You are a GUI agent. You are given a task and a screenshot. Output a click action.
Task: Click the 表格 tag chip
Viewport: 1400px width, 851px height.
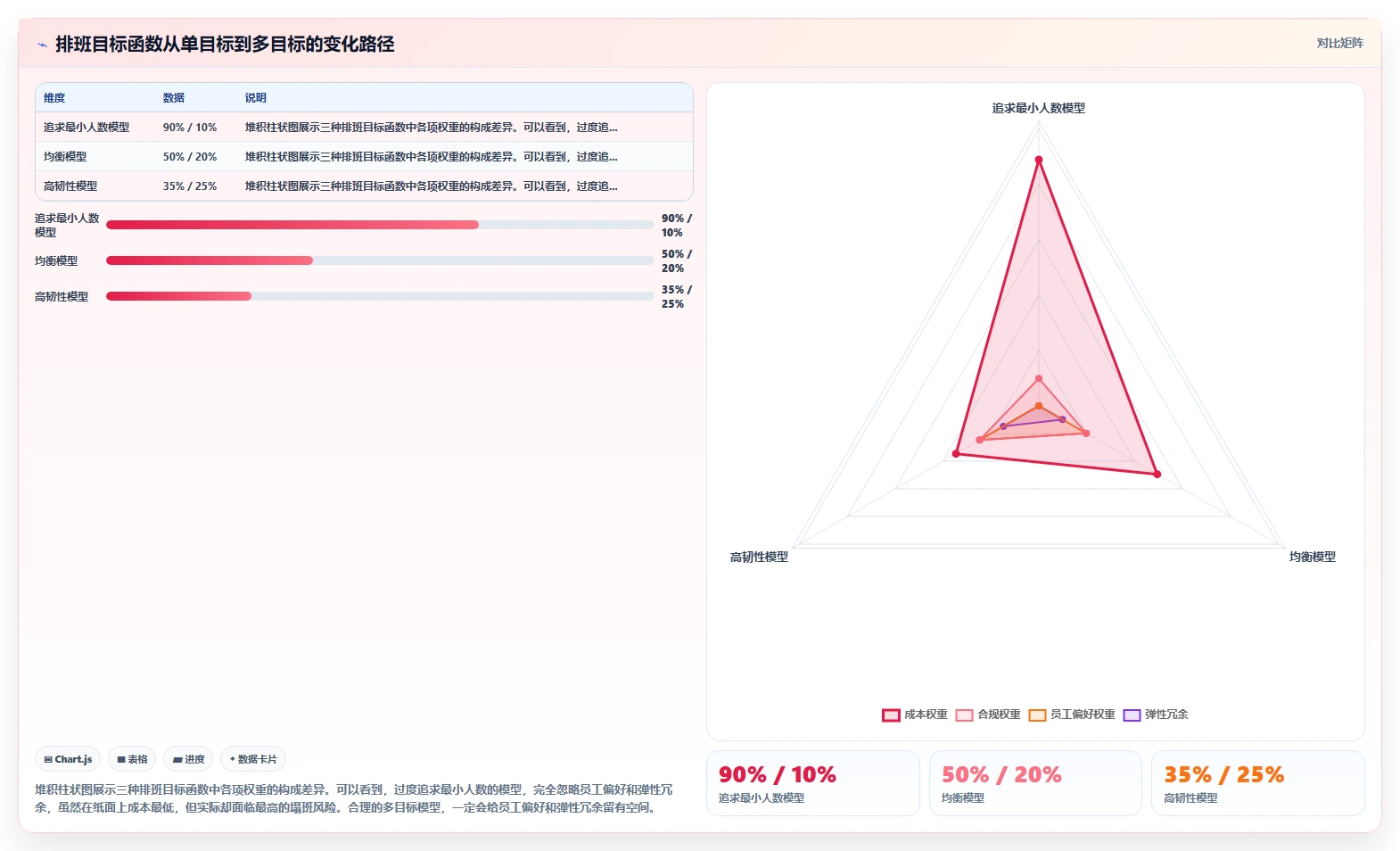click(132, 759)
